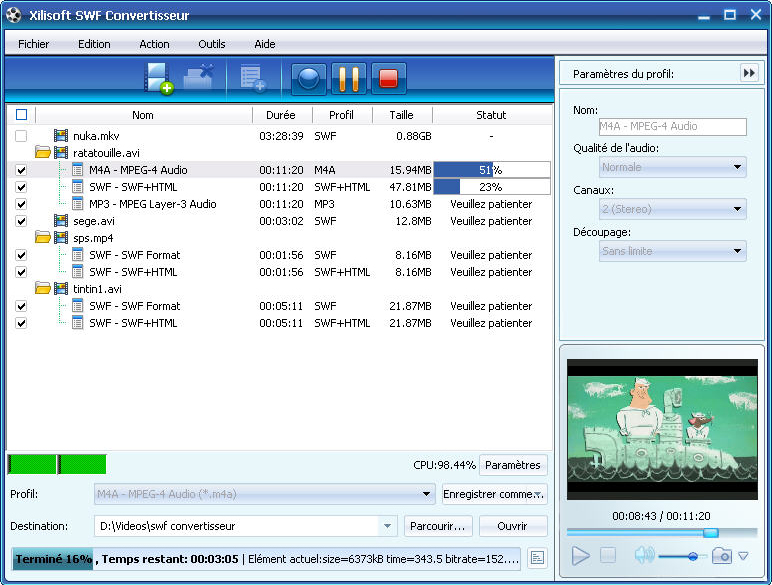Screen dimensions: 772x585
Task: Uncheck the M4A - MPEG-4 Audio checkbox
Action: (x=21, y=170)
